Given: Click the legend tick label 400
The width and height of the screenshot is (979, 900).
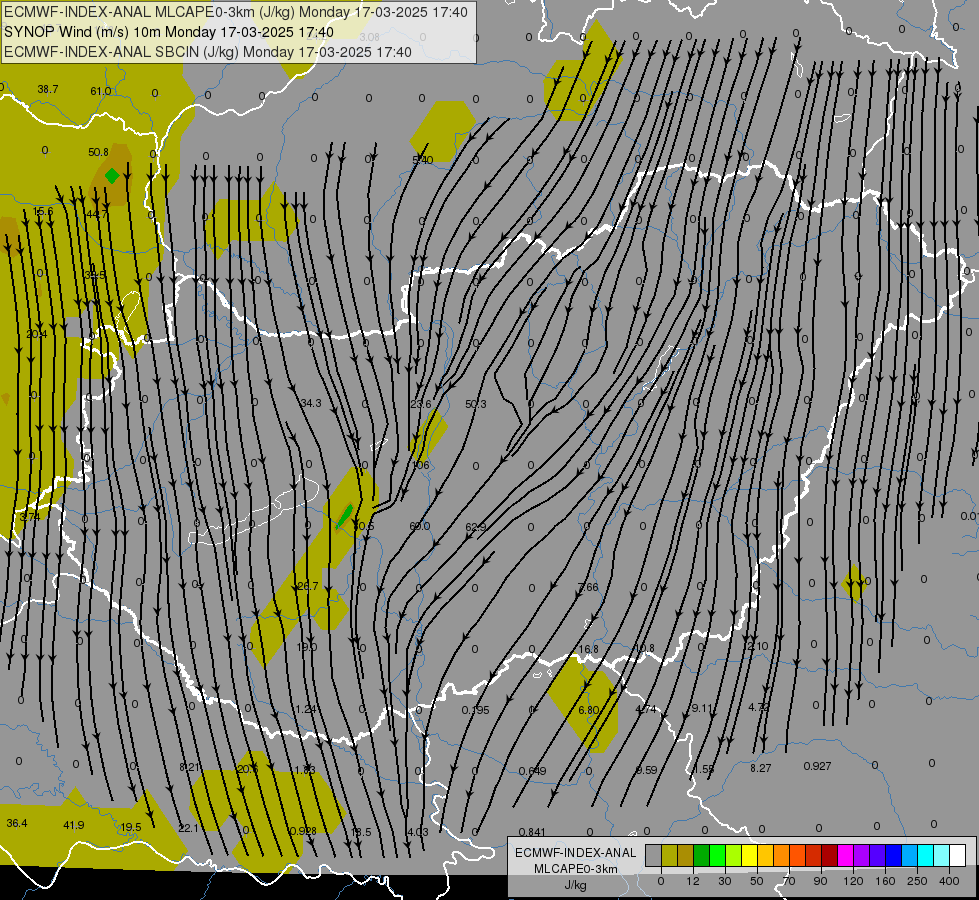Looking at the screenshot, I should click(949, 881).
